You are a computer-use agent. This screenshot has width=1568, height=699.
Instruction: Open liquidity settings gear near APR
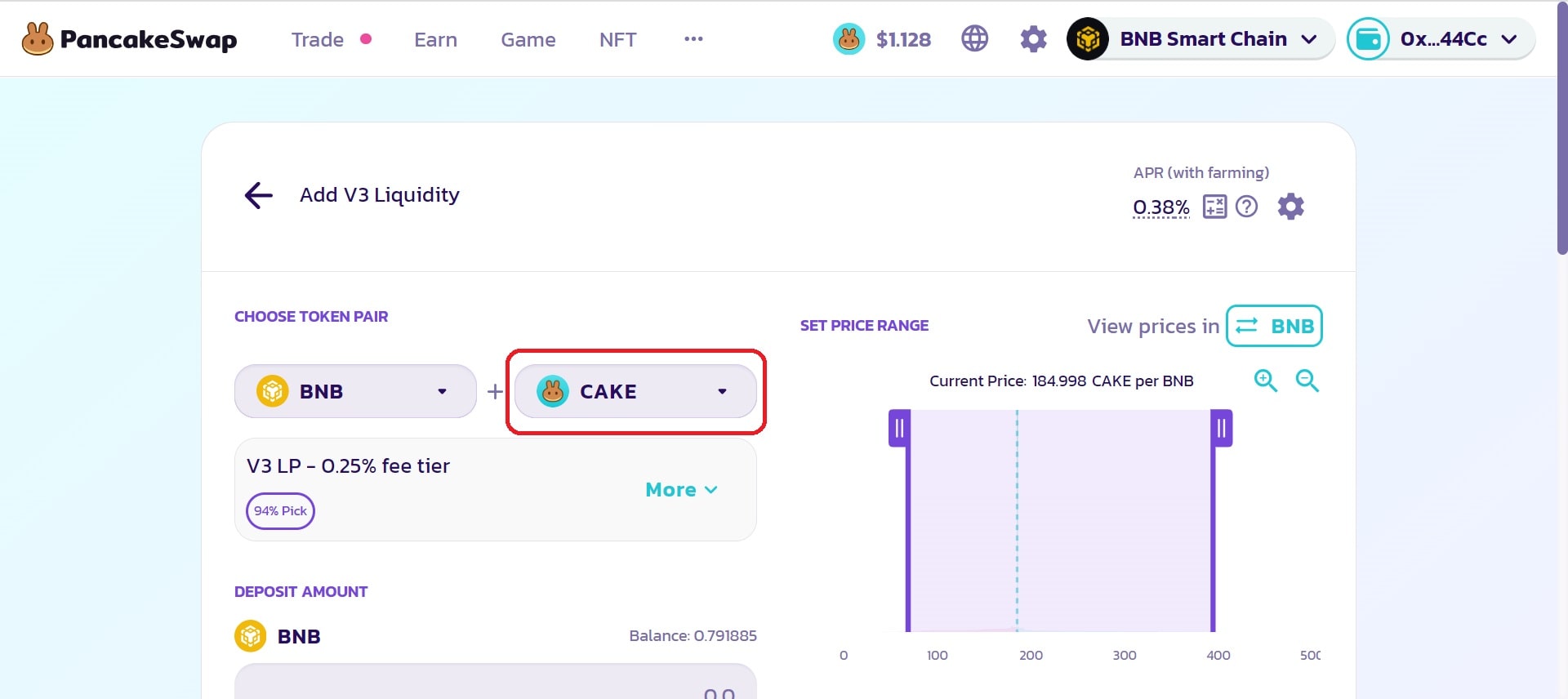pos(1290,207)
